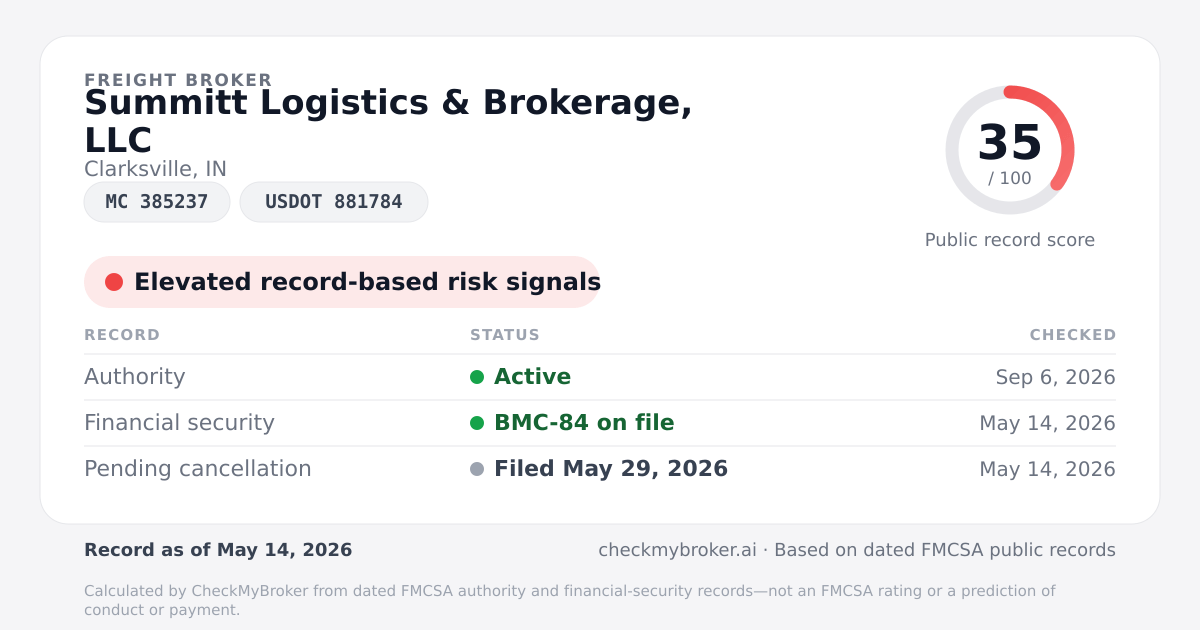1200x630 pixels.
Task: Click the red risk signal dot
Action: tap(114, 282)
